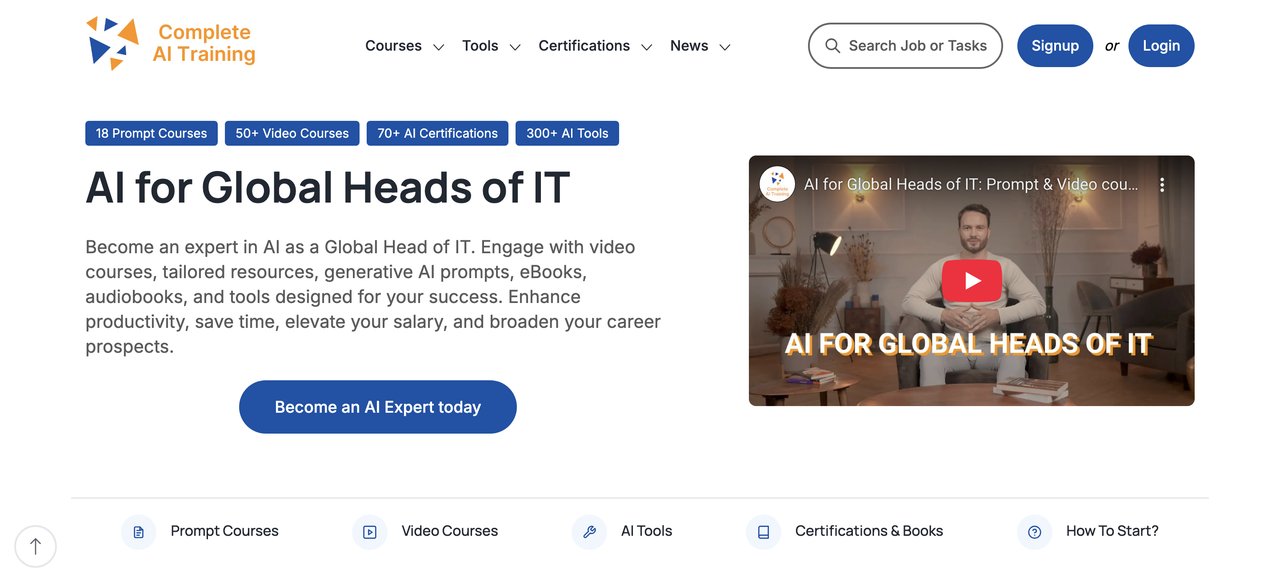The height and width of the screenshot is (582, 1280).
Task: Click the Login button
Action: pyautogui.click(x=1161, y=46)
